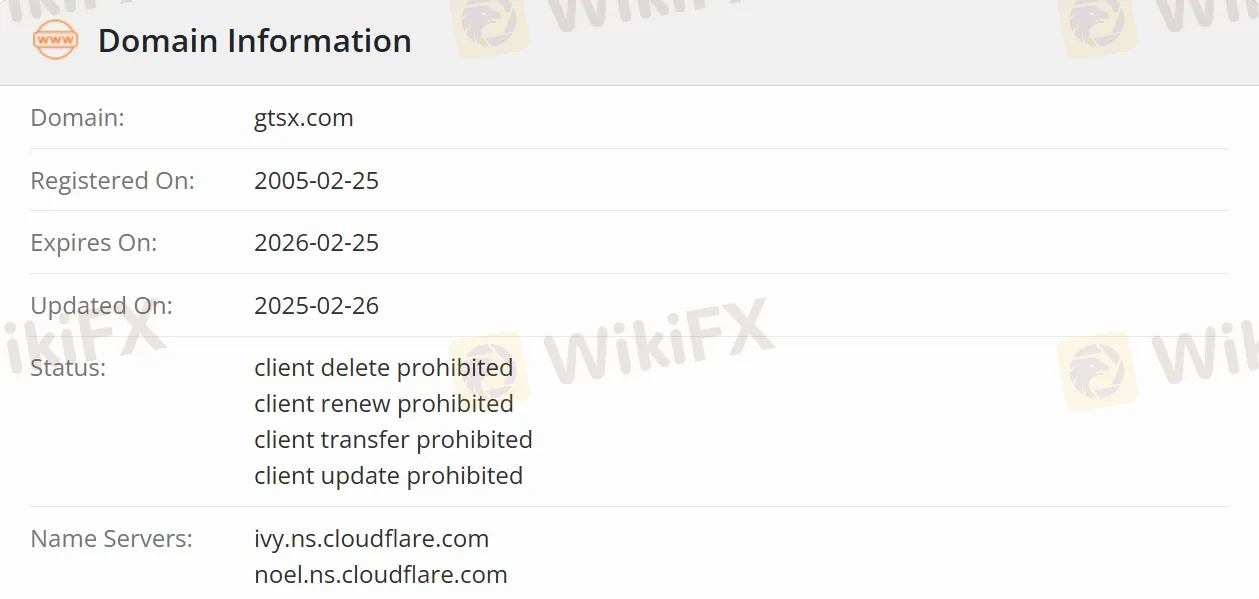Click the Domain: field label
Viewport: 1259px width, 599px height.
[78, 118]
